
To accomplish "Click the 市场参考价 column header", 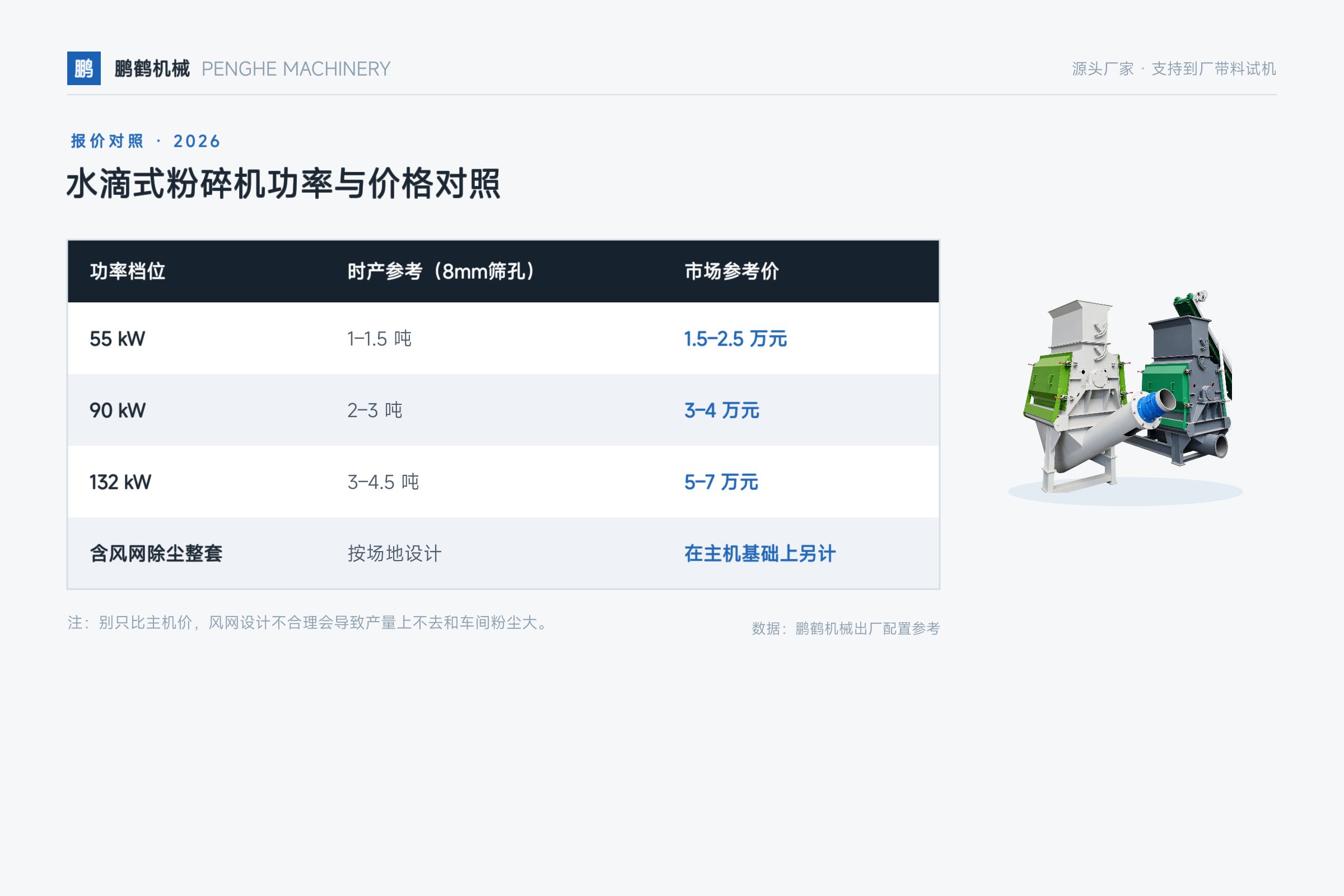I will [x=731, y=271].
